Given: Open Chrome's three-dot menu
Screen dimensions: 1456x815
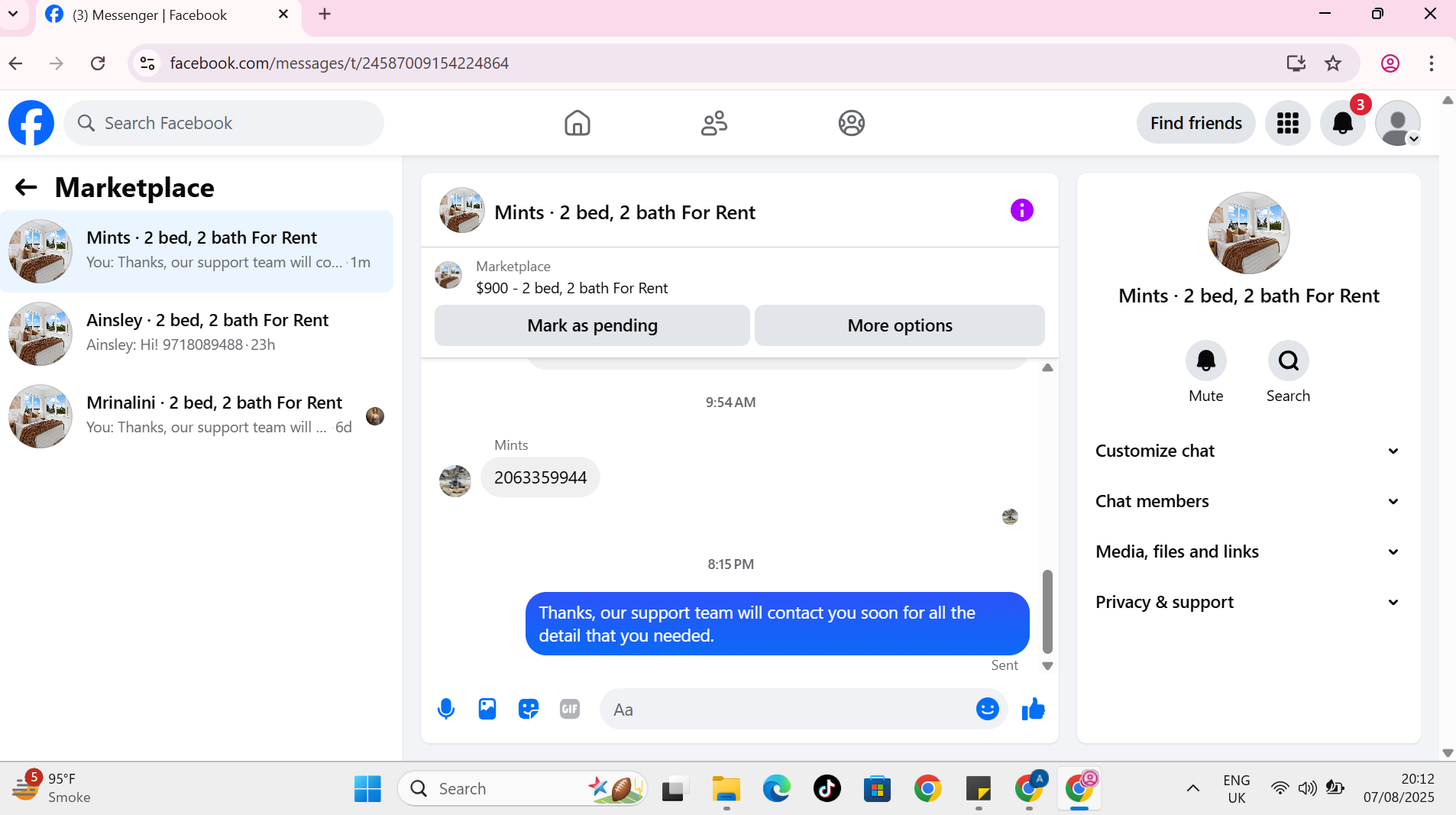Looking at the screenshot, I should [1432, 63].
